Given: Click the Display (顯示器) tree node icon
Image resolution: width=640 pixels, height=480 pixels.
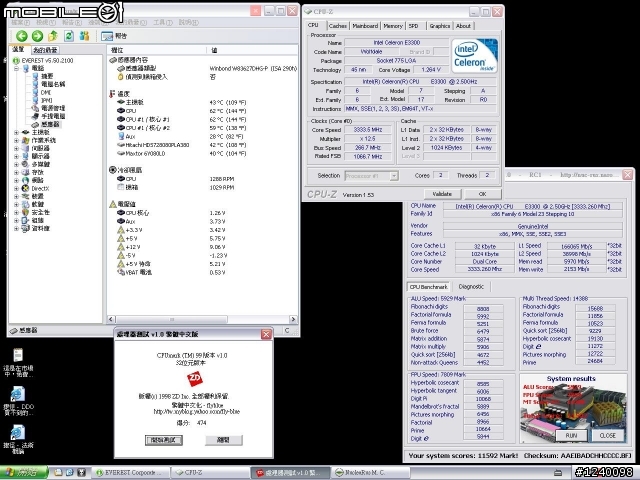Looking at the screenshot, I should (26, 156).
